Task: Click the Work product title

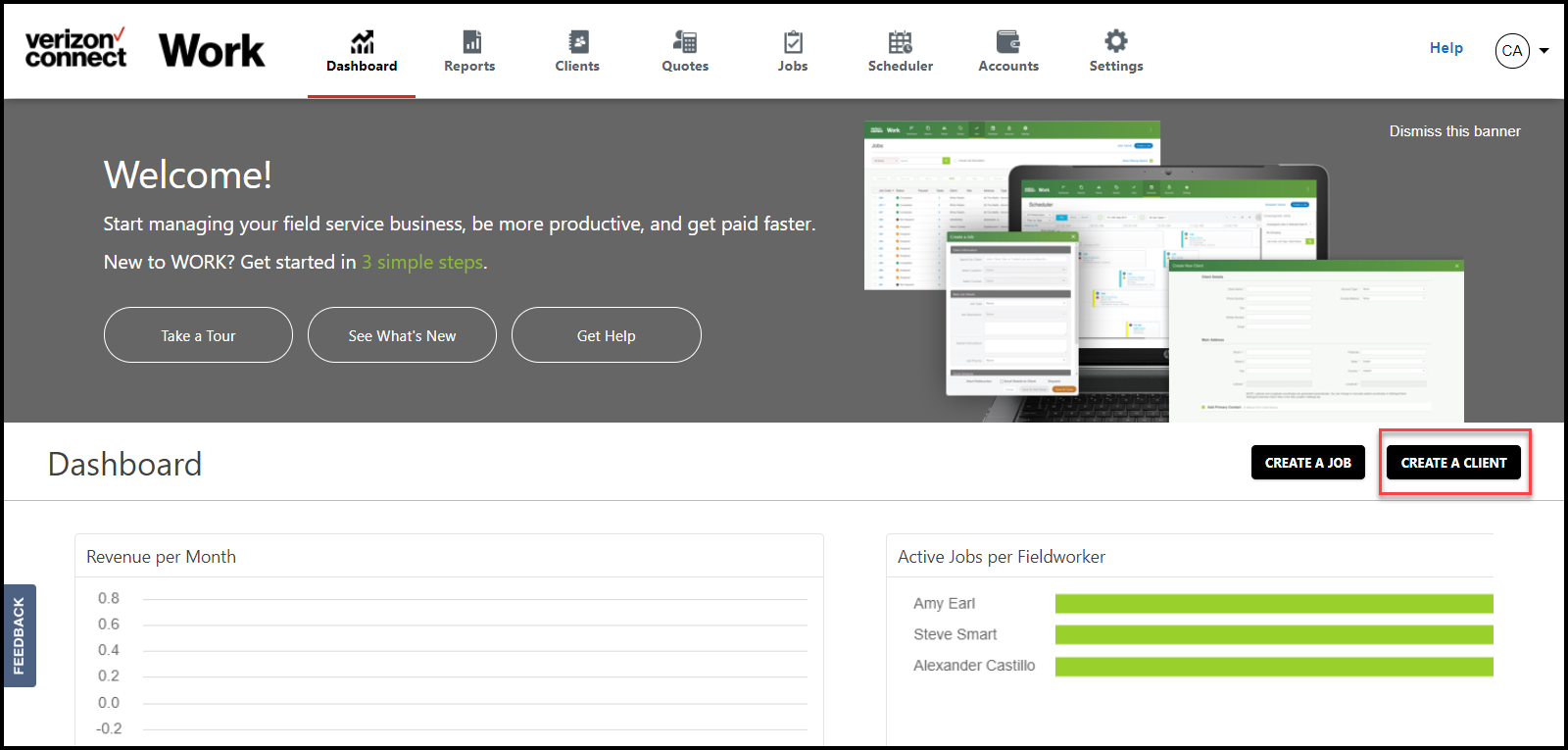Action: coord(212,50)
